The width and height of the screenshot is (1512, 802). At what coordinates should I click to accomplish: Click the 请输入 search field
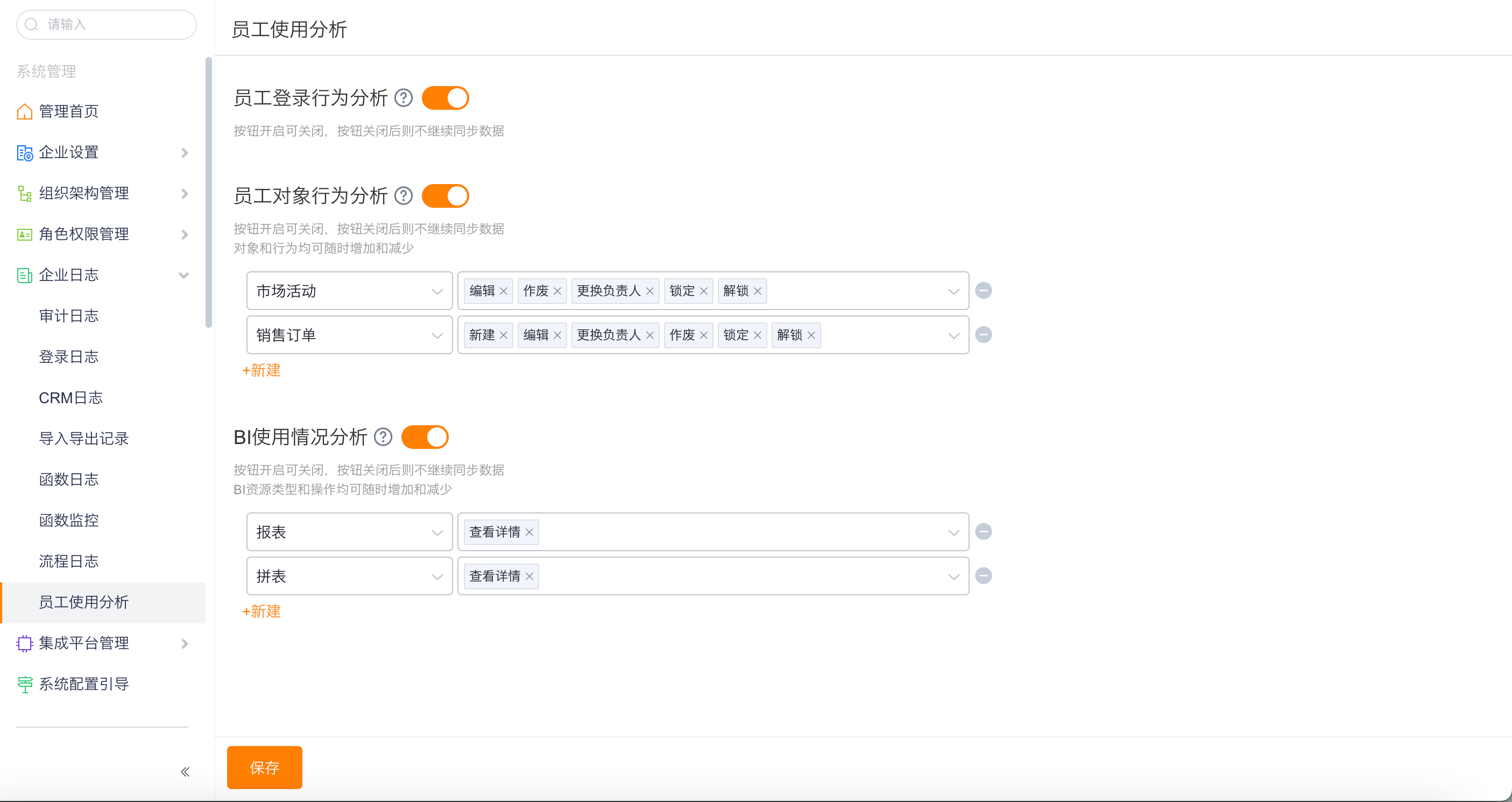[105, 25]
